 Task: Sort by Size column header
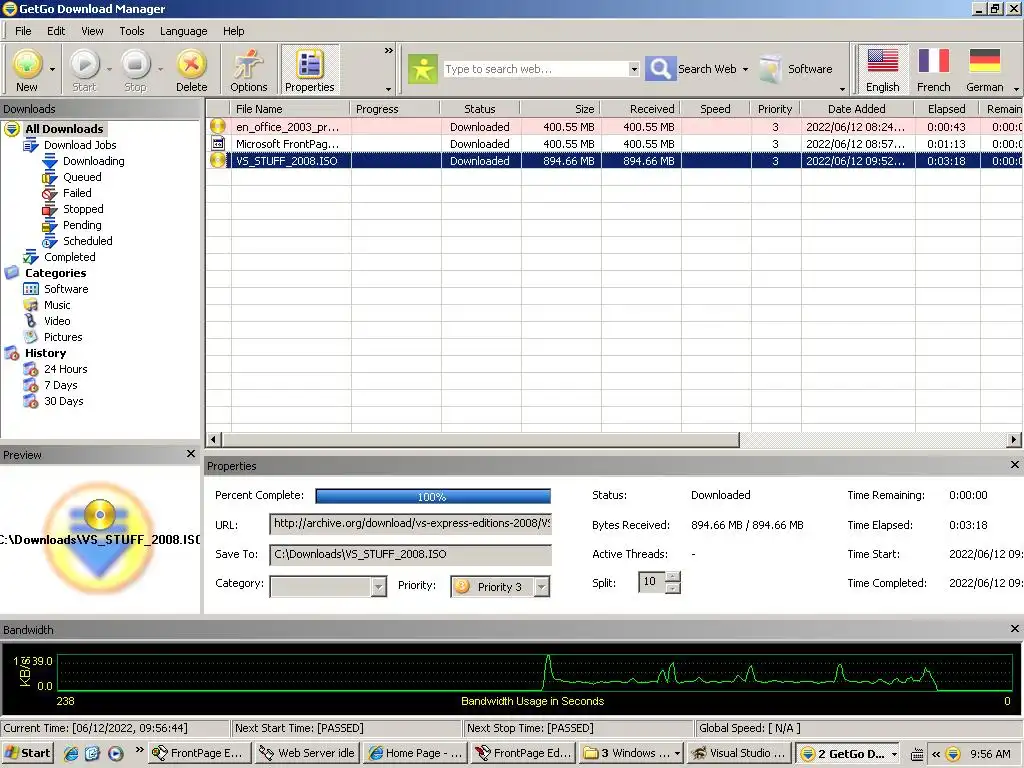click(x=560, y=108)
